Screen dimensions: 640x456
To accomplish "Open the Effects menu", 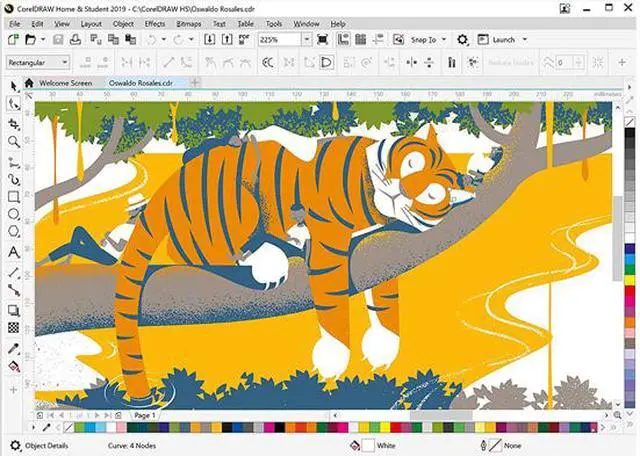I will coord(155,24).
